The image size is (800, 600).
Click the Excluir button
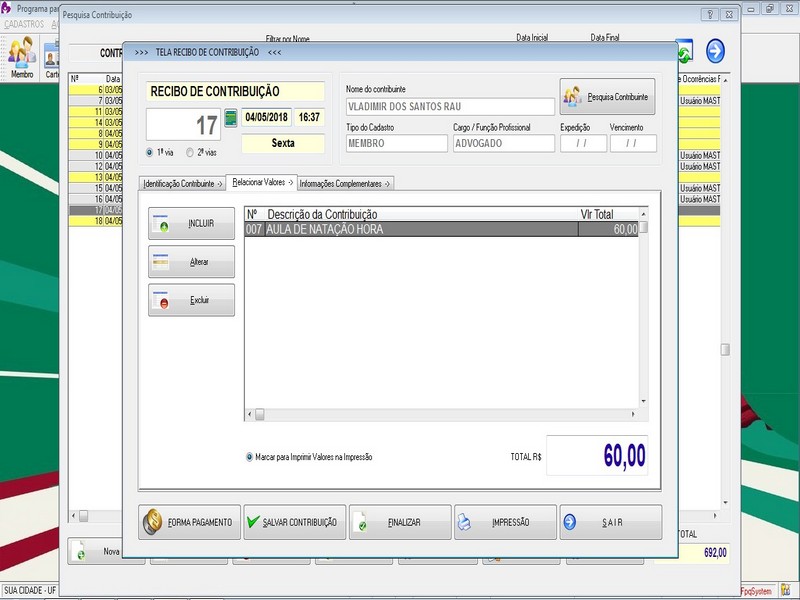[191, 300]
